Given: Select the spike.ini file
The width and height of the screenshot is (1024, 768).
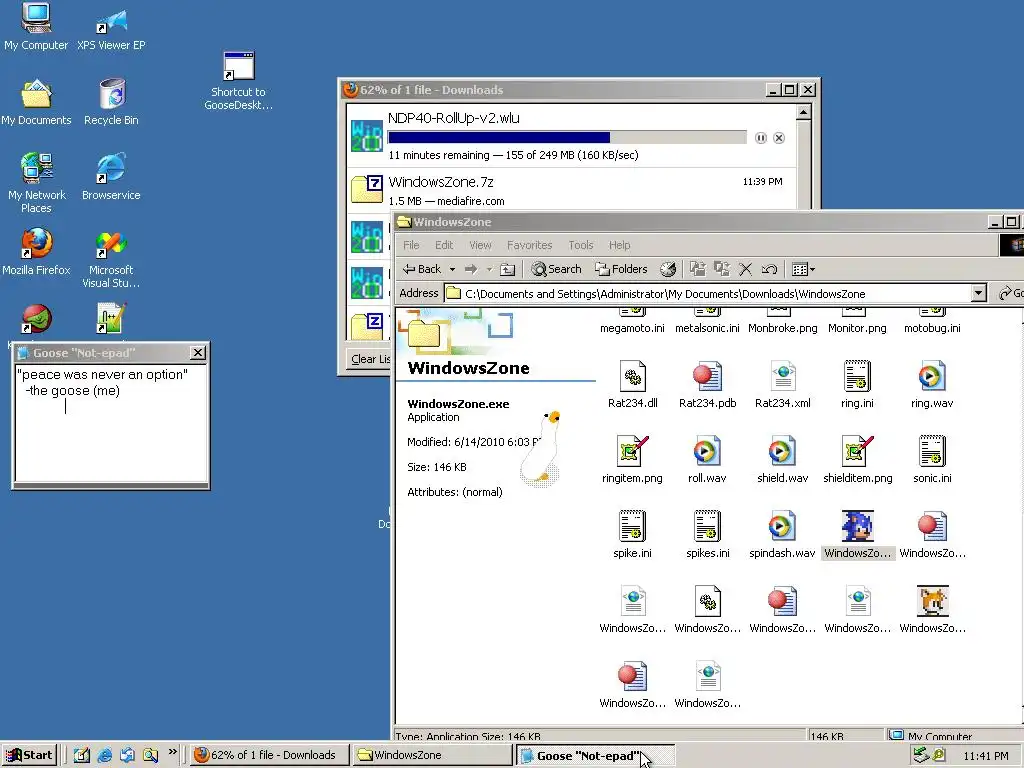Looking at the screenshot, I should [x=632, y=526].
